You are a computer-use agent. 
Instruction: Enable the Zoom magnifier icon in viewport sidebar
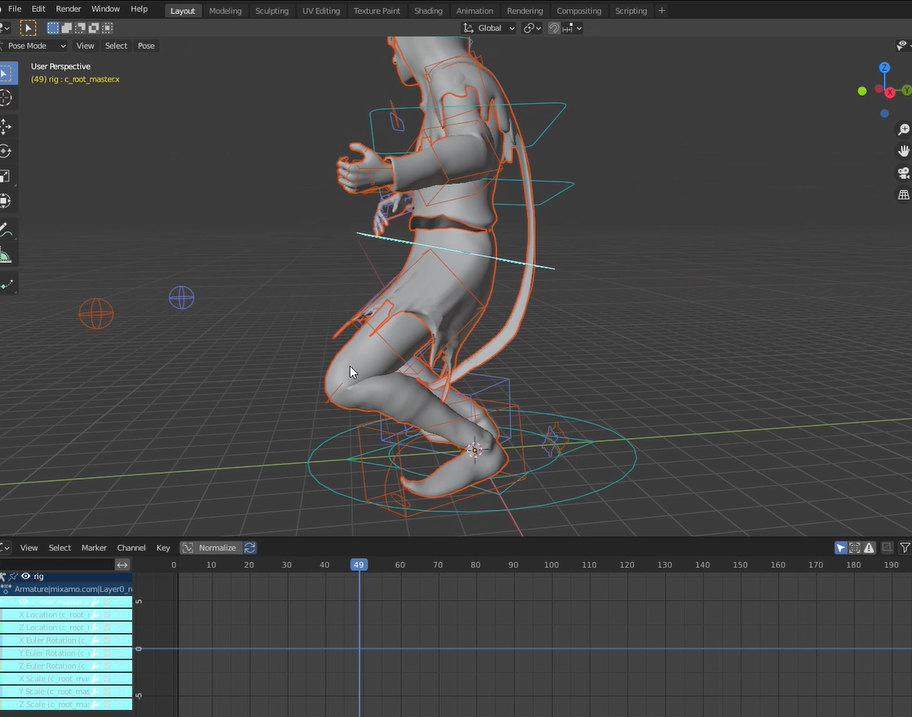[x=903, y=129]
